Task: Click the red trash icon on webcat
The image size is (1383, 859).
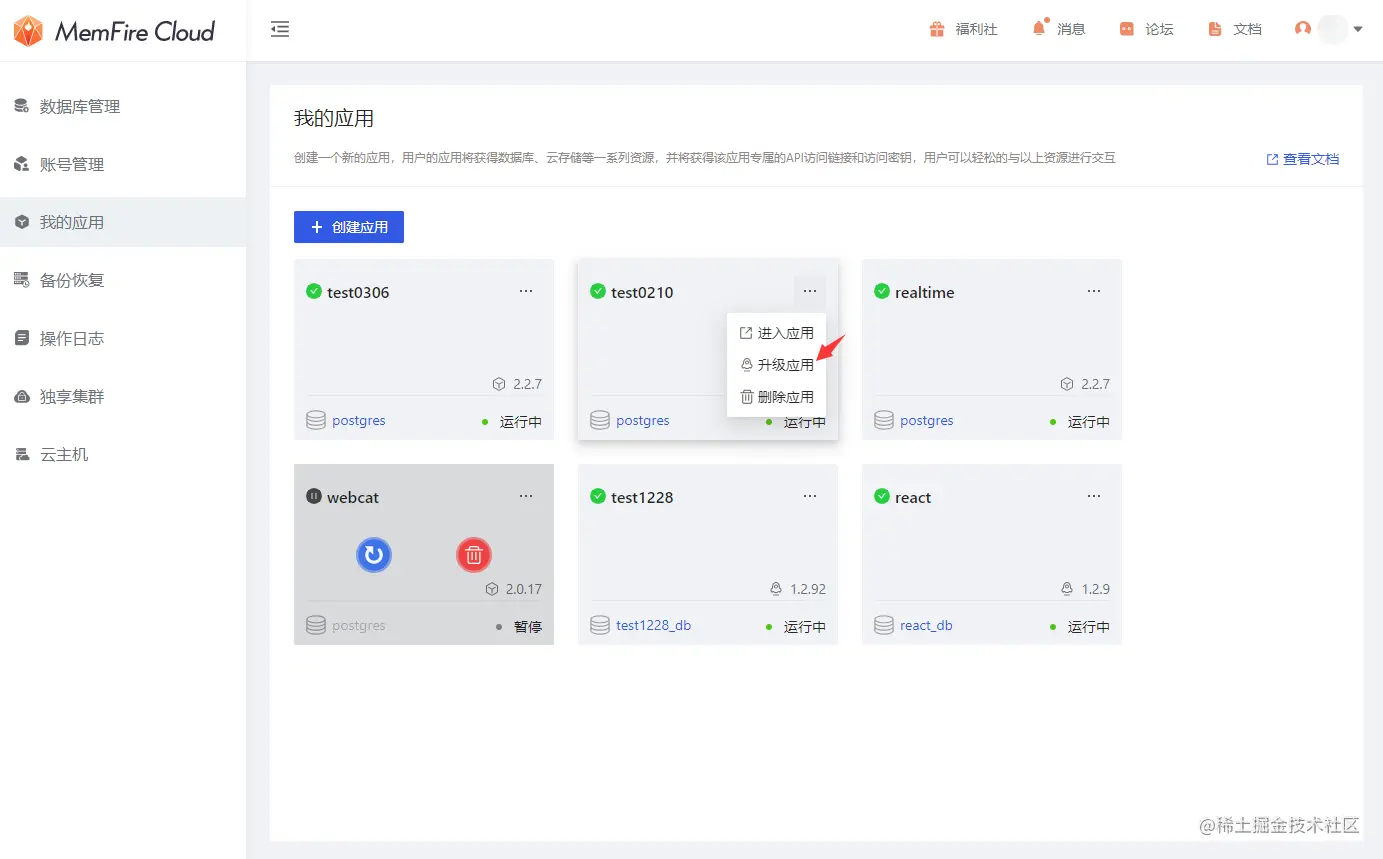Action: pos(474,555)
